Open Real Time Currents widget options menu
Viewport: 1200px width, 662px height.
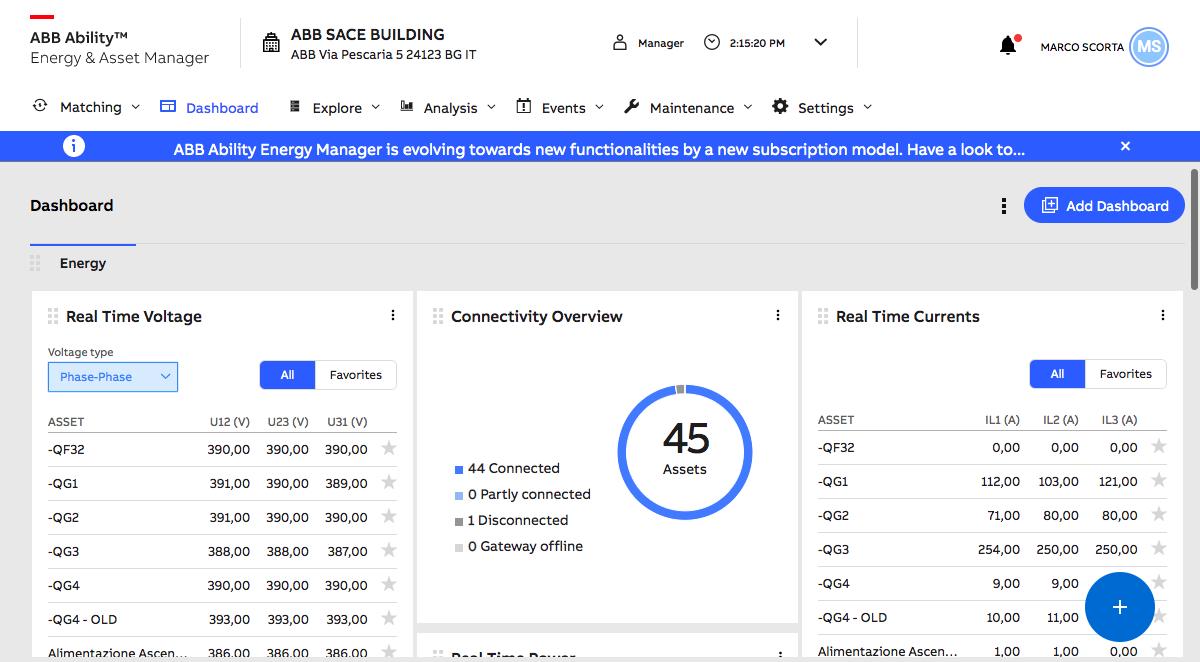pos(1162,315)
